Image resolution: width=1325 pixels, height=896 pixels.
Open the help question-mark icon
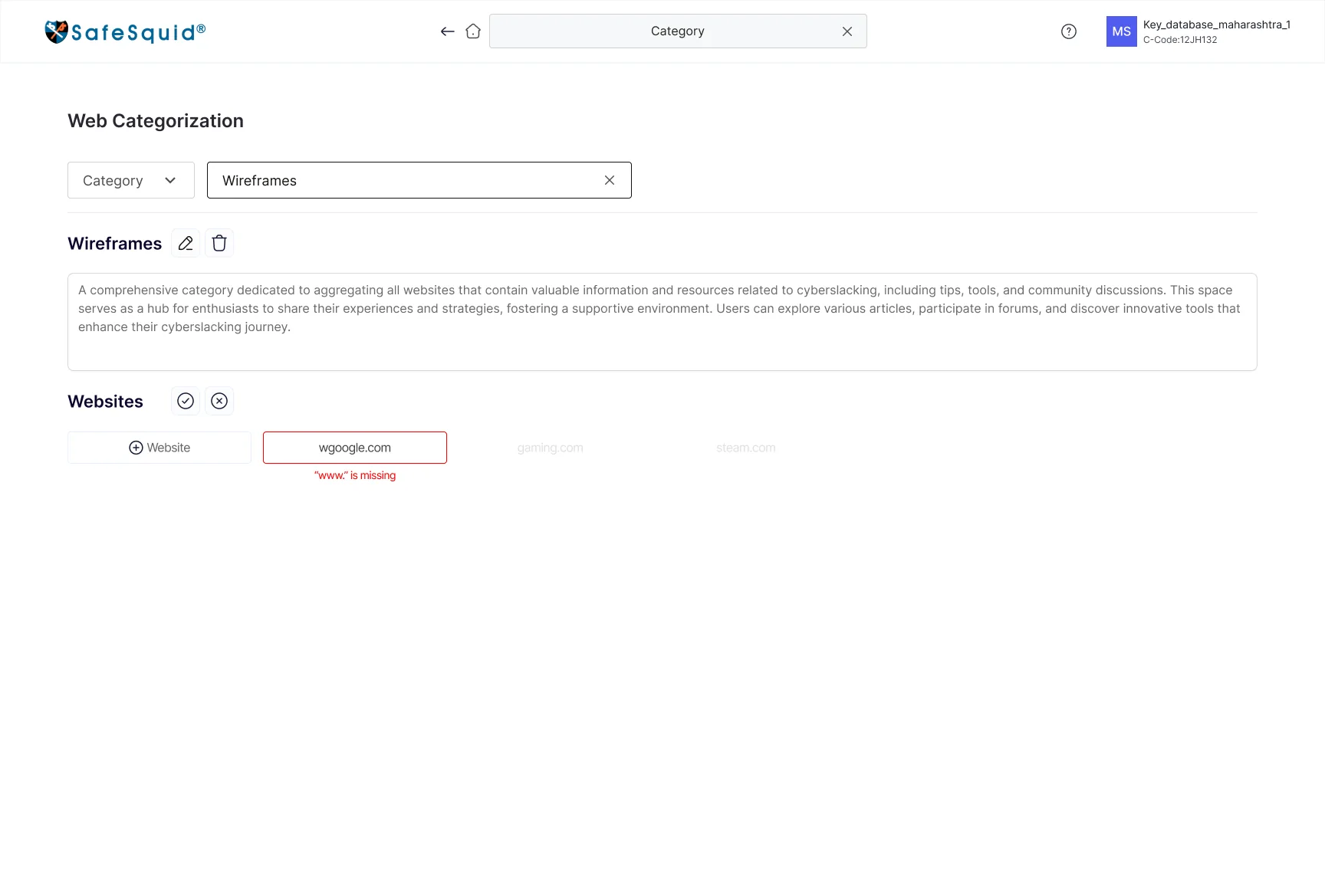(x=1069, y=31)
